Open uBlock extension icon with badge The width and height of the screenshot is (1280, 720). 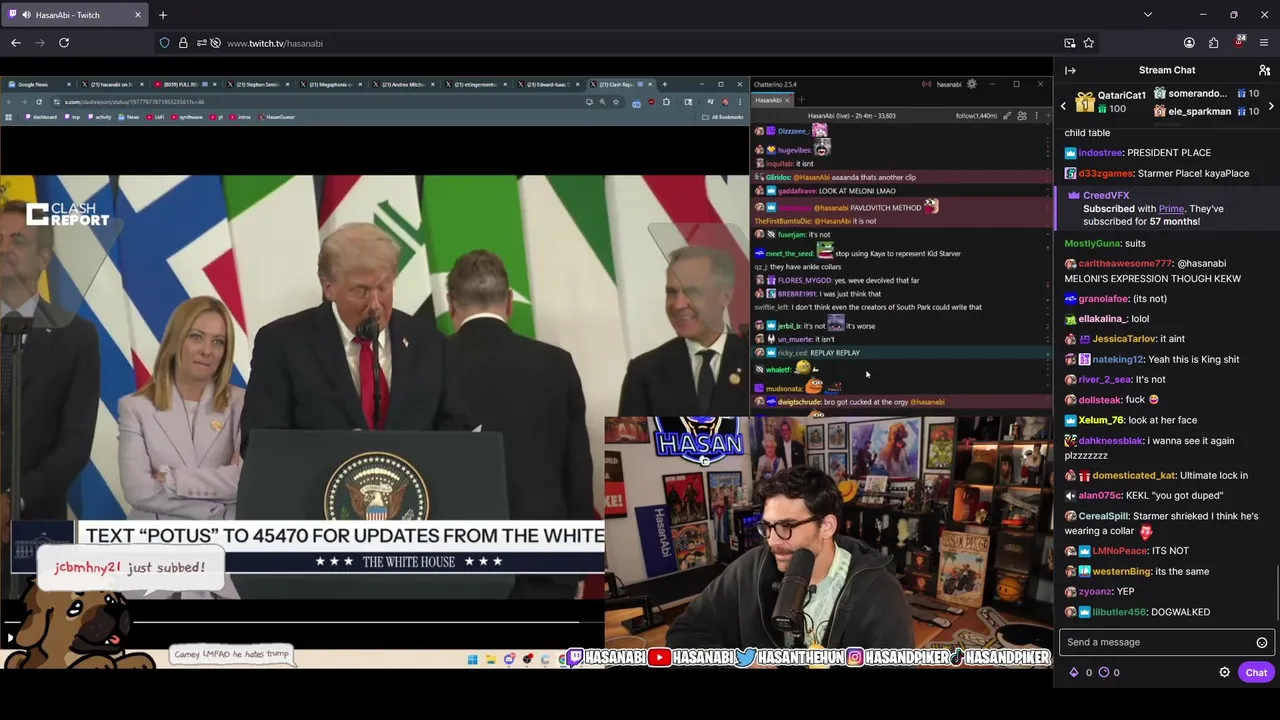coord(1240,43)
